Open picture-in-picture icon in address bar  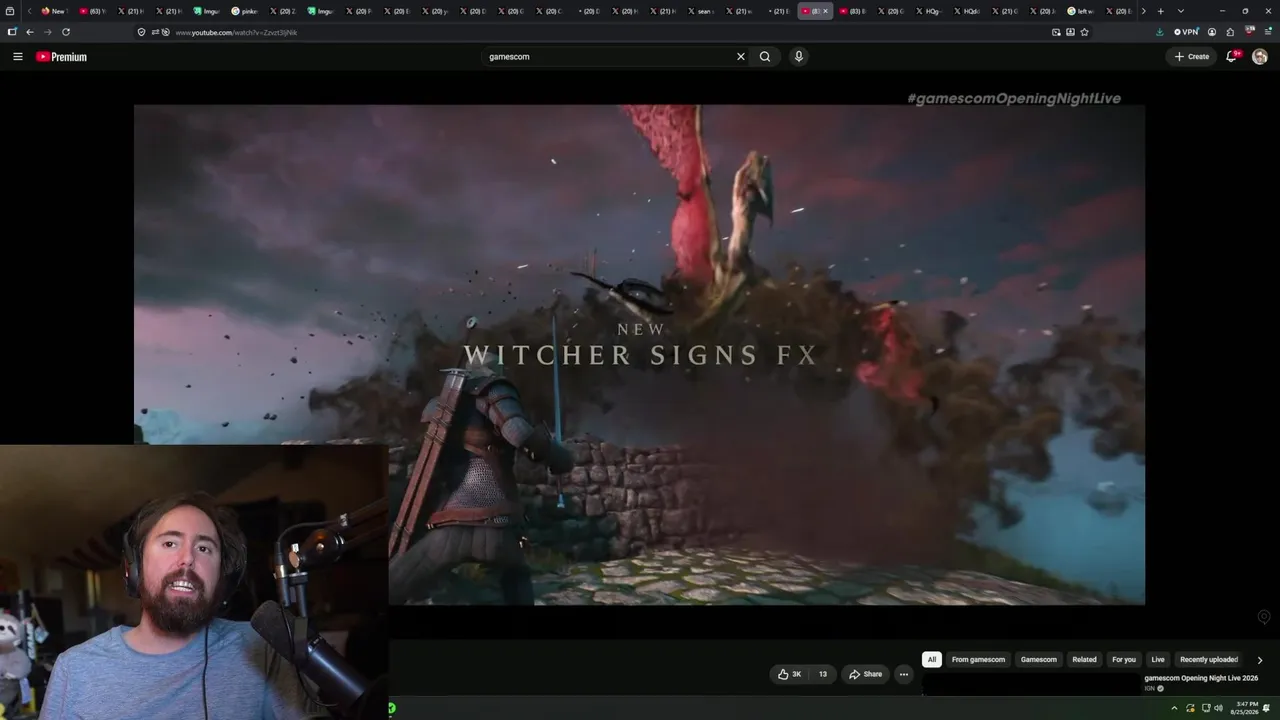point(1056,32)
